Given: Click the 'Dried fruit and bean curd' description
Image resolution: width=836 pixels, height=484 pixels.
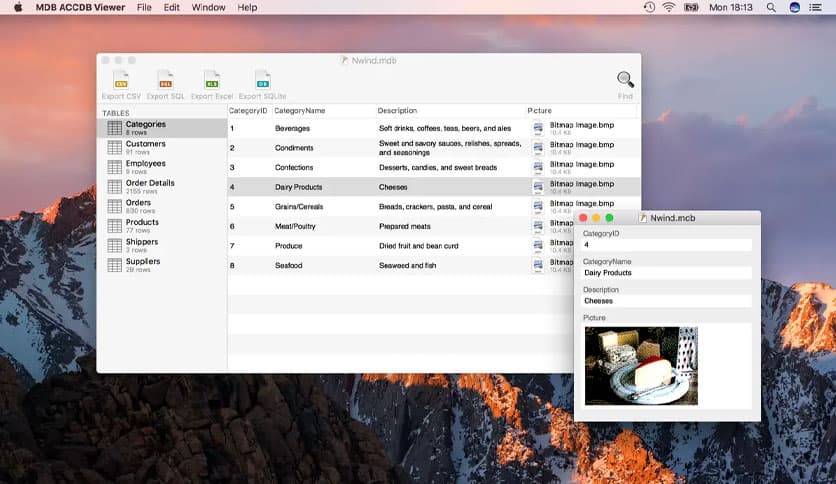Looking at the screenshot, I should (x=419, y=246).
